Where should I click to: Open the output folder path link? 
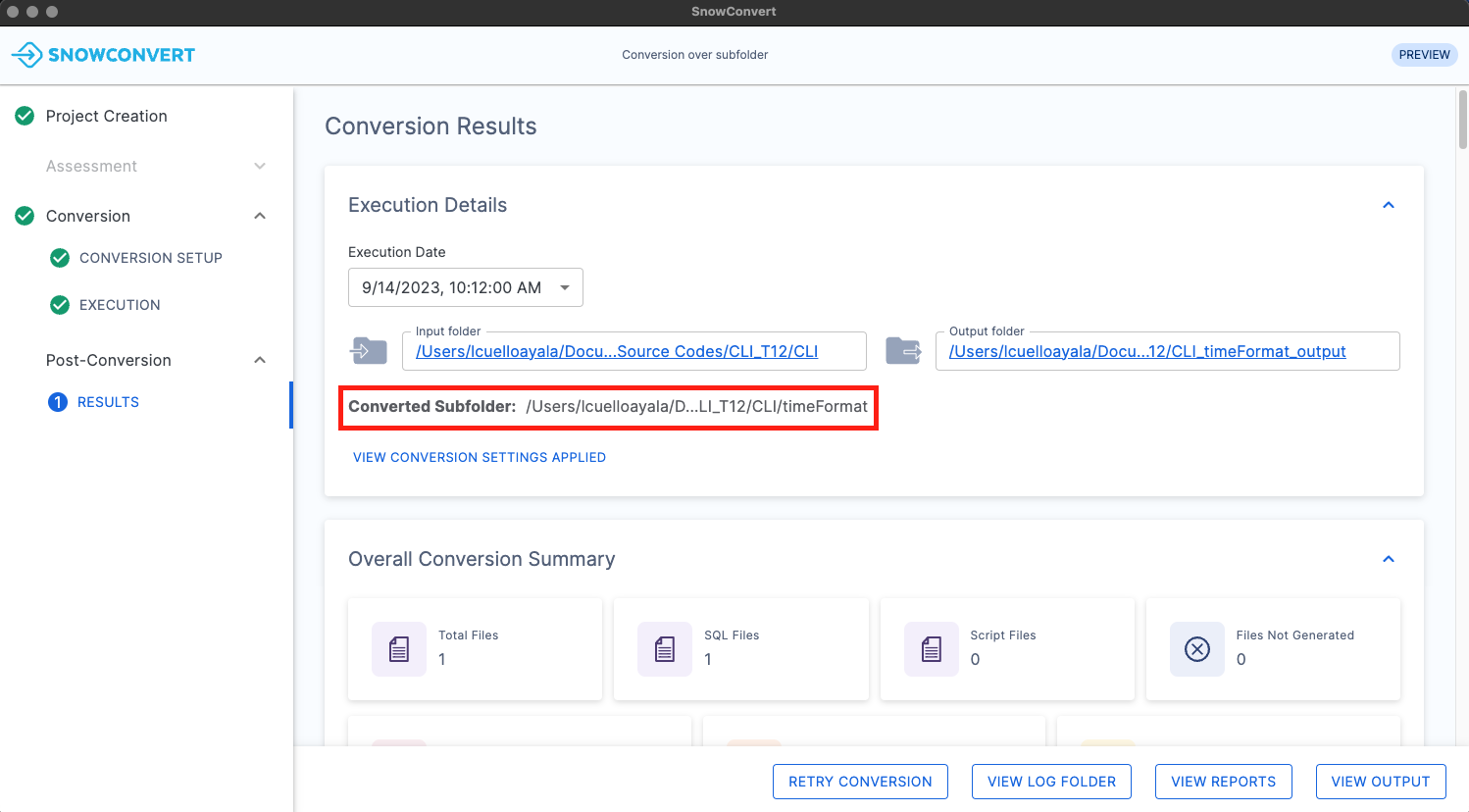(x=1146, y=351)
